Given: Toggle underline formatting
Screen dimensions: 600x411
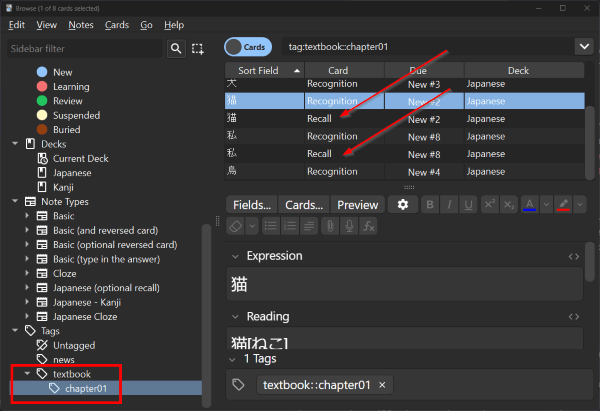Looking at the screenshot, I should click(x=468, y=205).
